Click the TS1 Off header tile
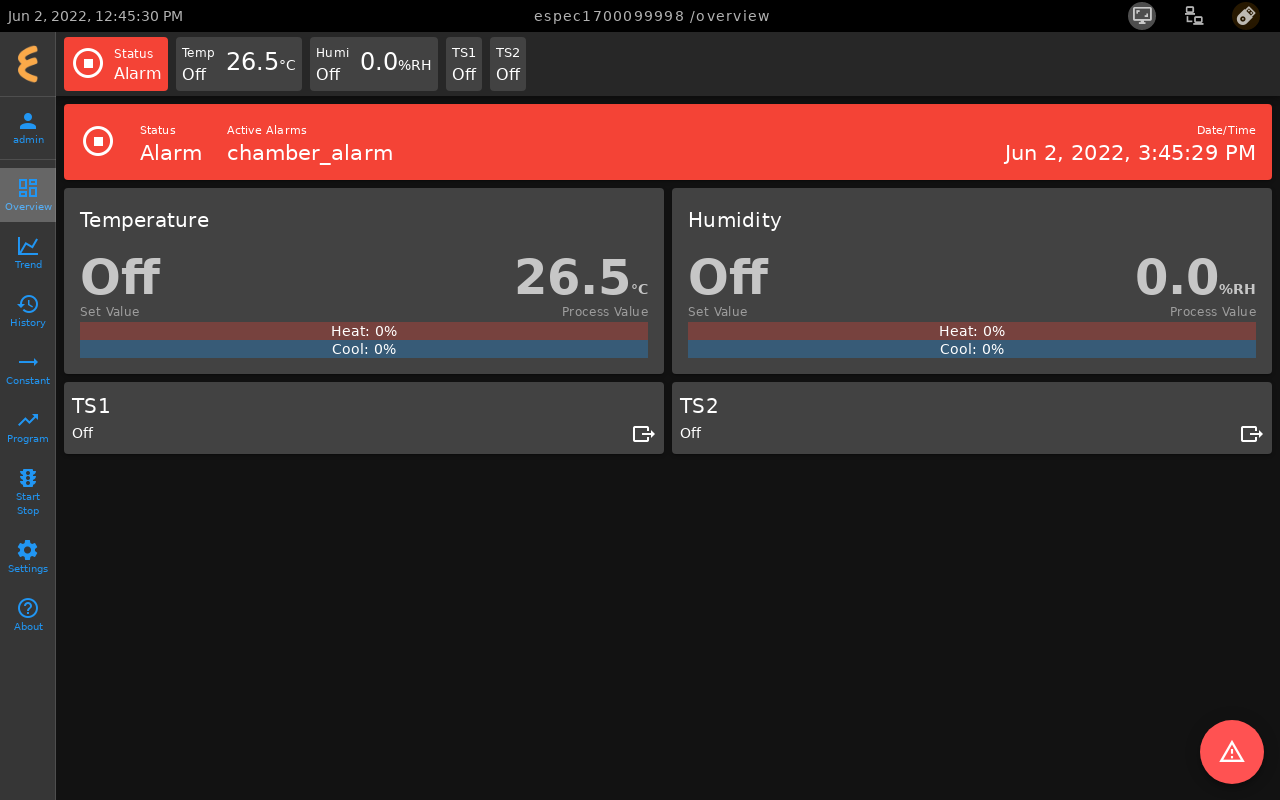This screenshot has width=1280, height=800. tap(464, 64)
